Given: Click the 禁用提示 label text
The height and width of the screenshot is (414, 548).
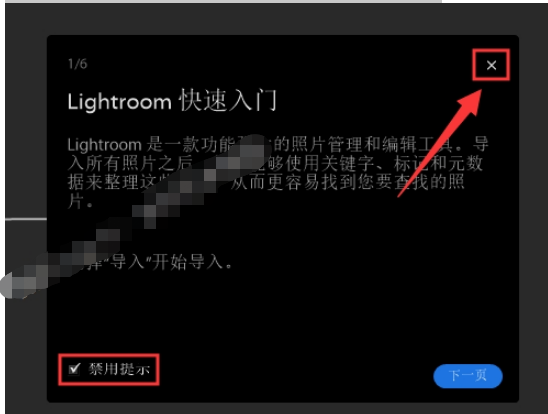Looking at the screenshot, I should [119, 369].
